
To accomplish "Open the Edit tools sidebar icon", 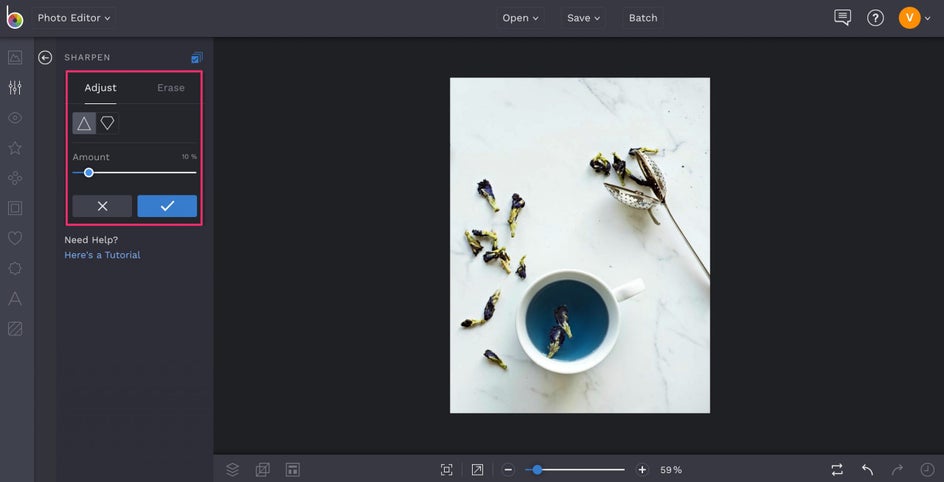I will [15, 88].
